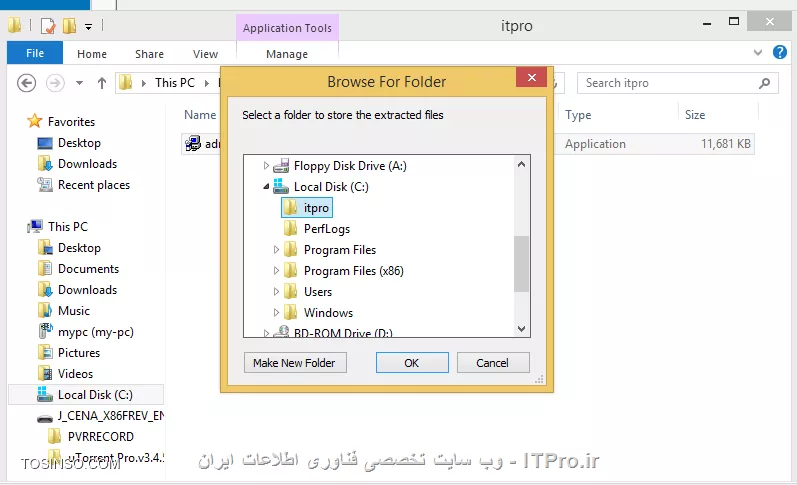Expand the Program Files (x86) folder node

(x=276, y=270)
